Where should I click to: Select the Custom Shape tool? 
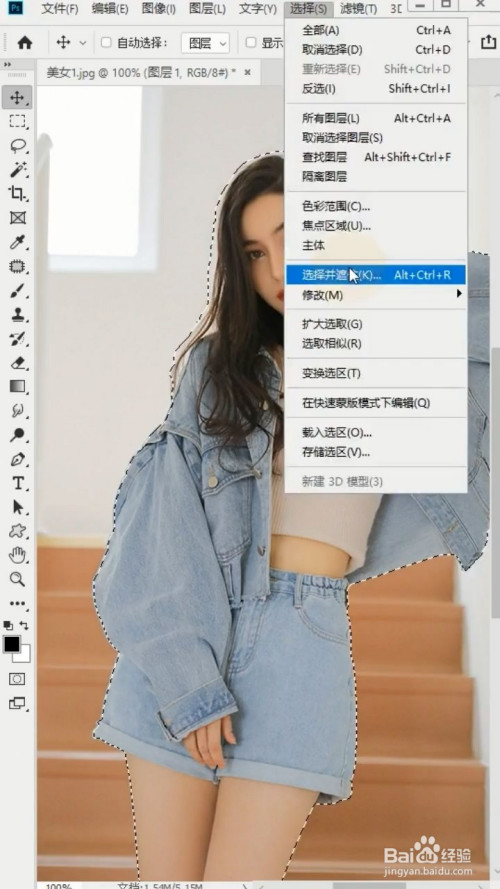pos(17,531)
